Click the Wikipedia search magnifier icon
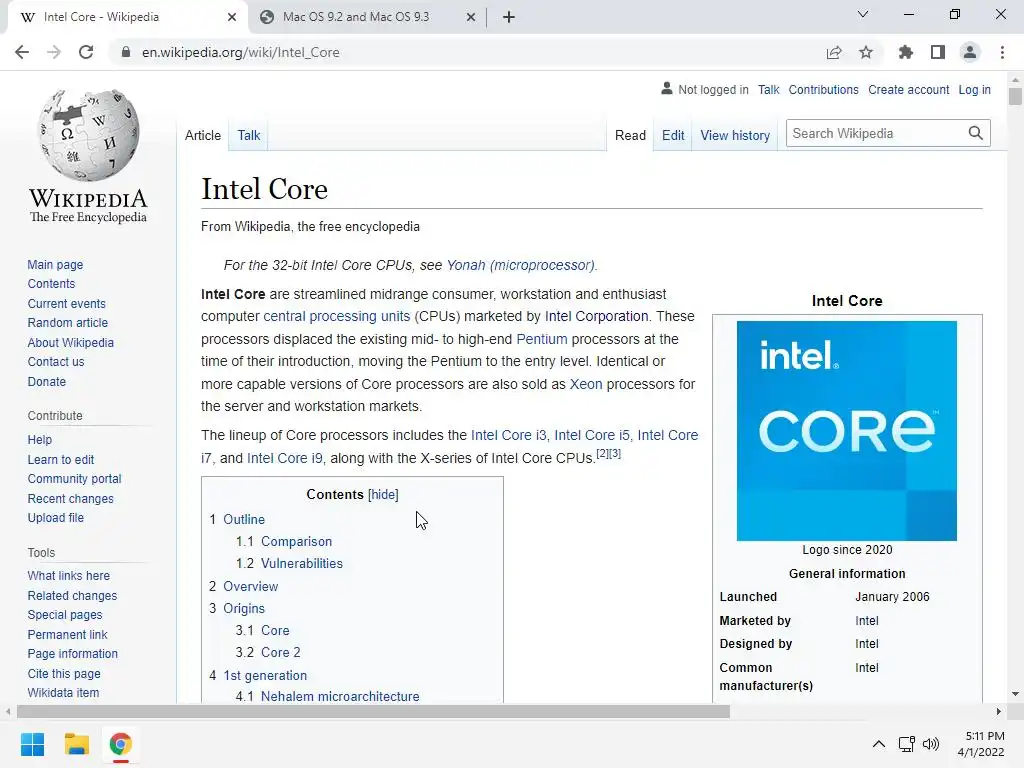This screenshot has height=768, width=1024. tap(976, 133)
